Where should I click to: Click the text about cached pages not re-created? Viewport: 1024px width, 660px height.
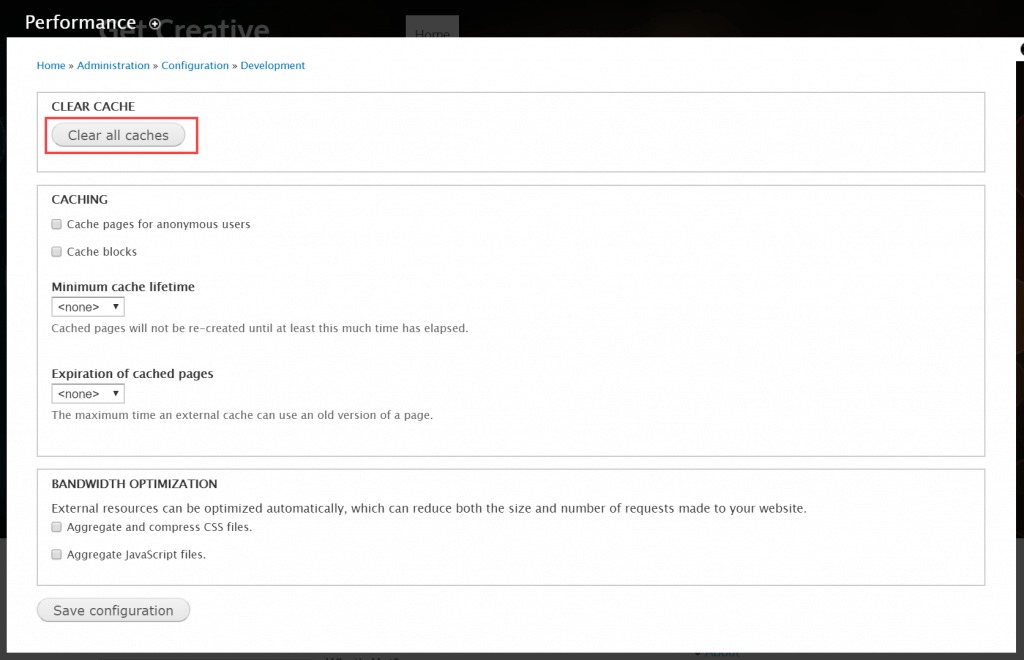[x=260, y=328]
